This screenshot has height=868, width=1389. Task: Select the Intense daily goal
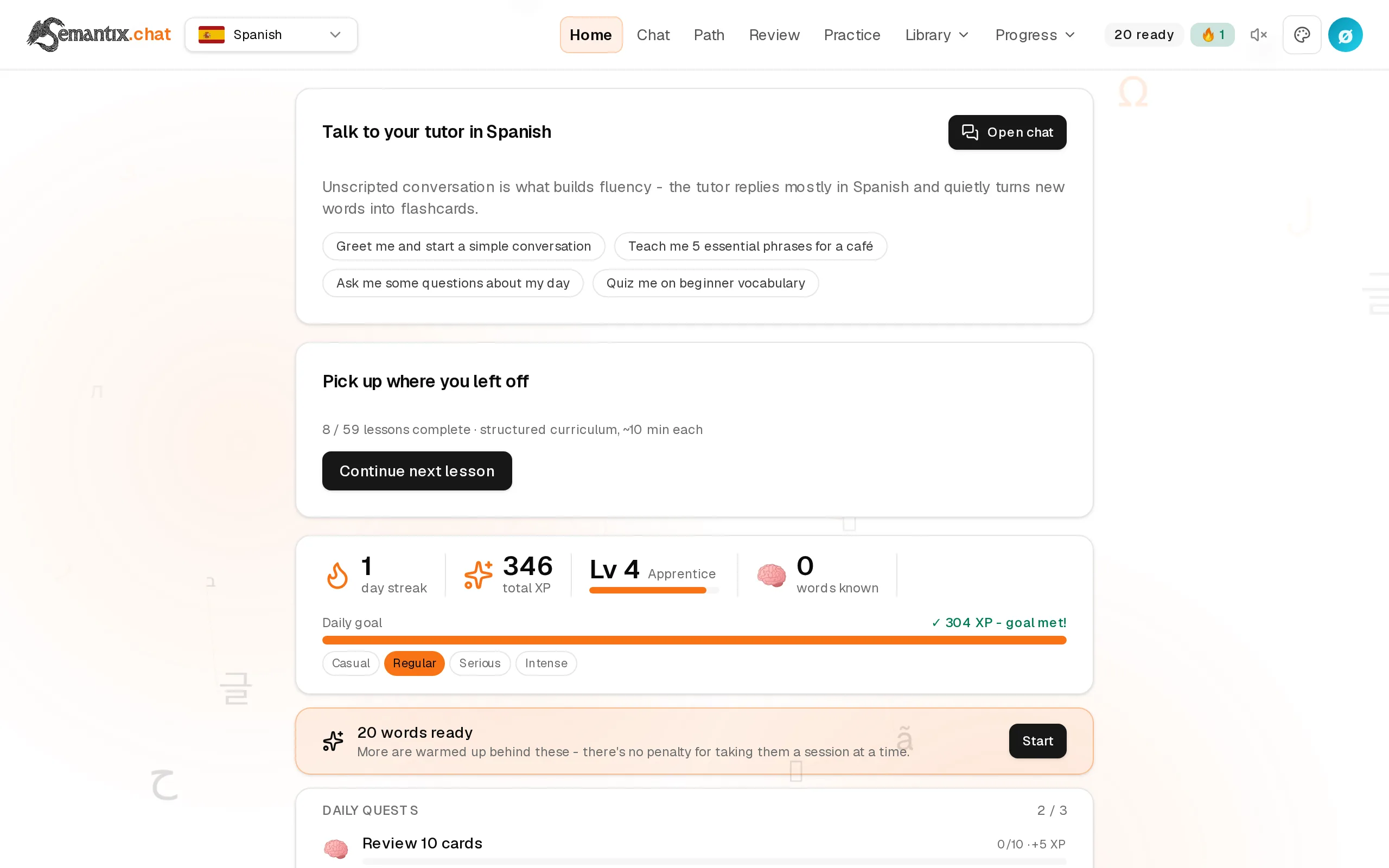point(546,663)
